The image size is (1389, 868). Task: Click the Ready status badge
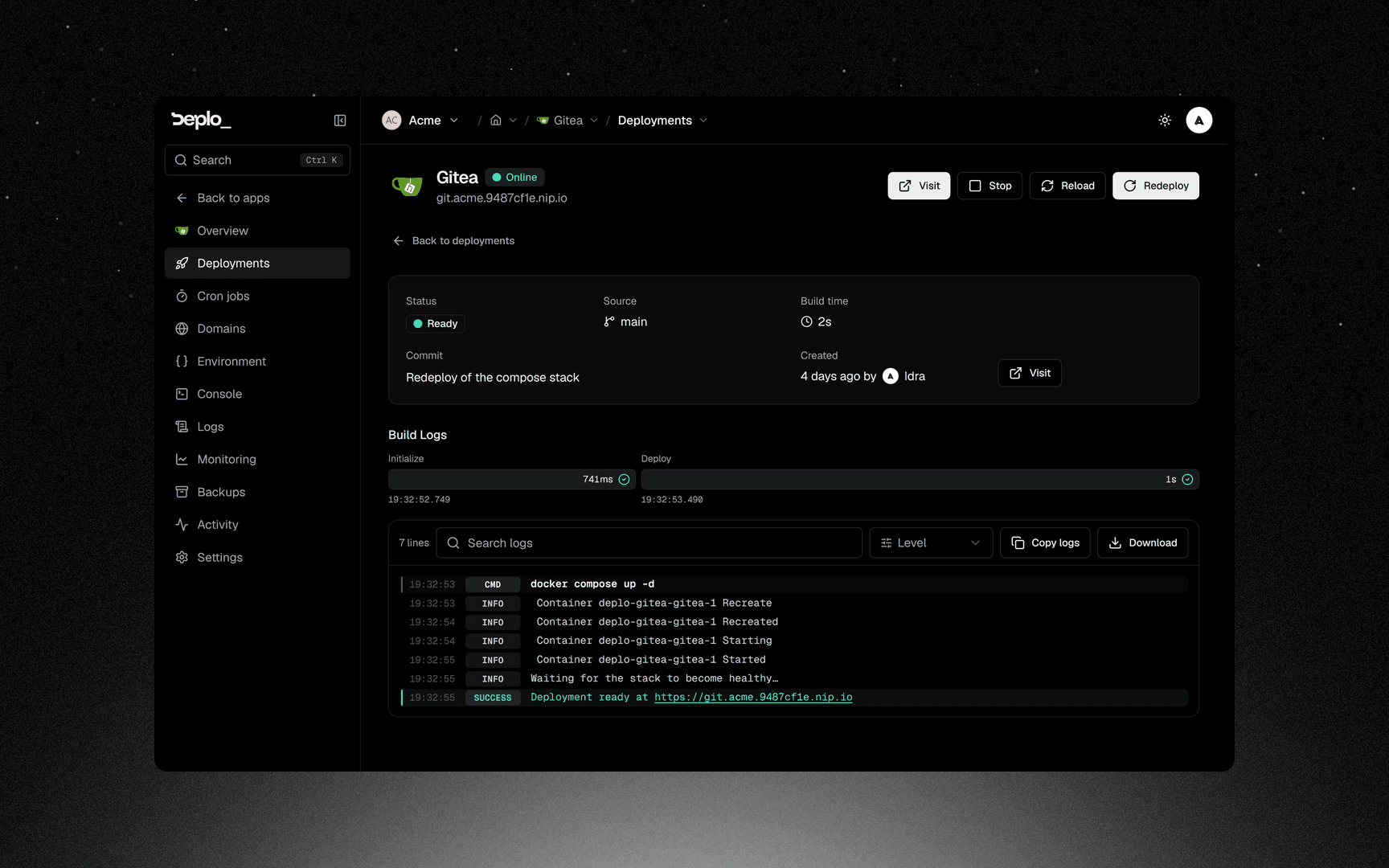point(435,324)
